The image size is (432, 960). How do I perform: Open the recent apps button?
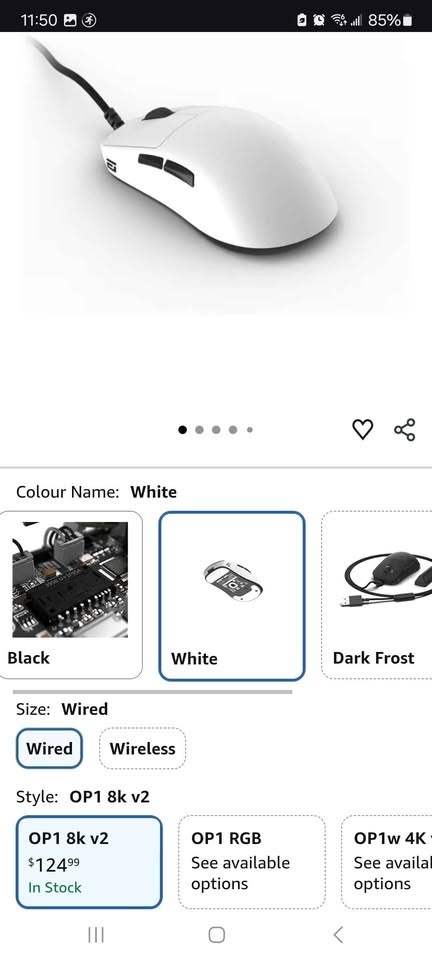(95, 934)
